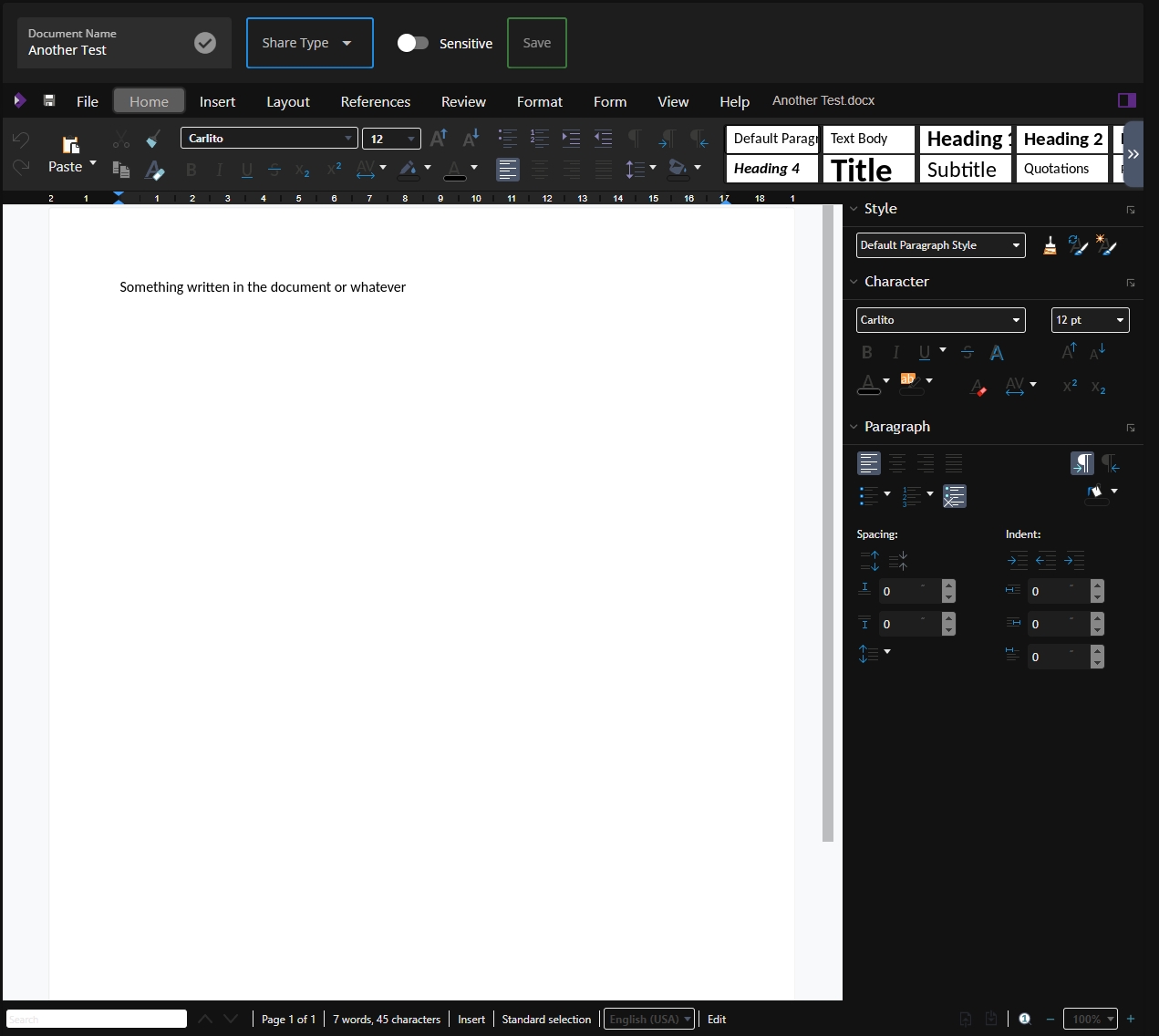Click the unordered bullet list toolbar icon

click(x=508, y=139)
